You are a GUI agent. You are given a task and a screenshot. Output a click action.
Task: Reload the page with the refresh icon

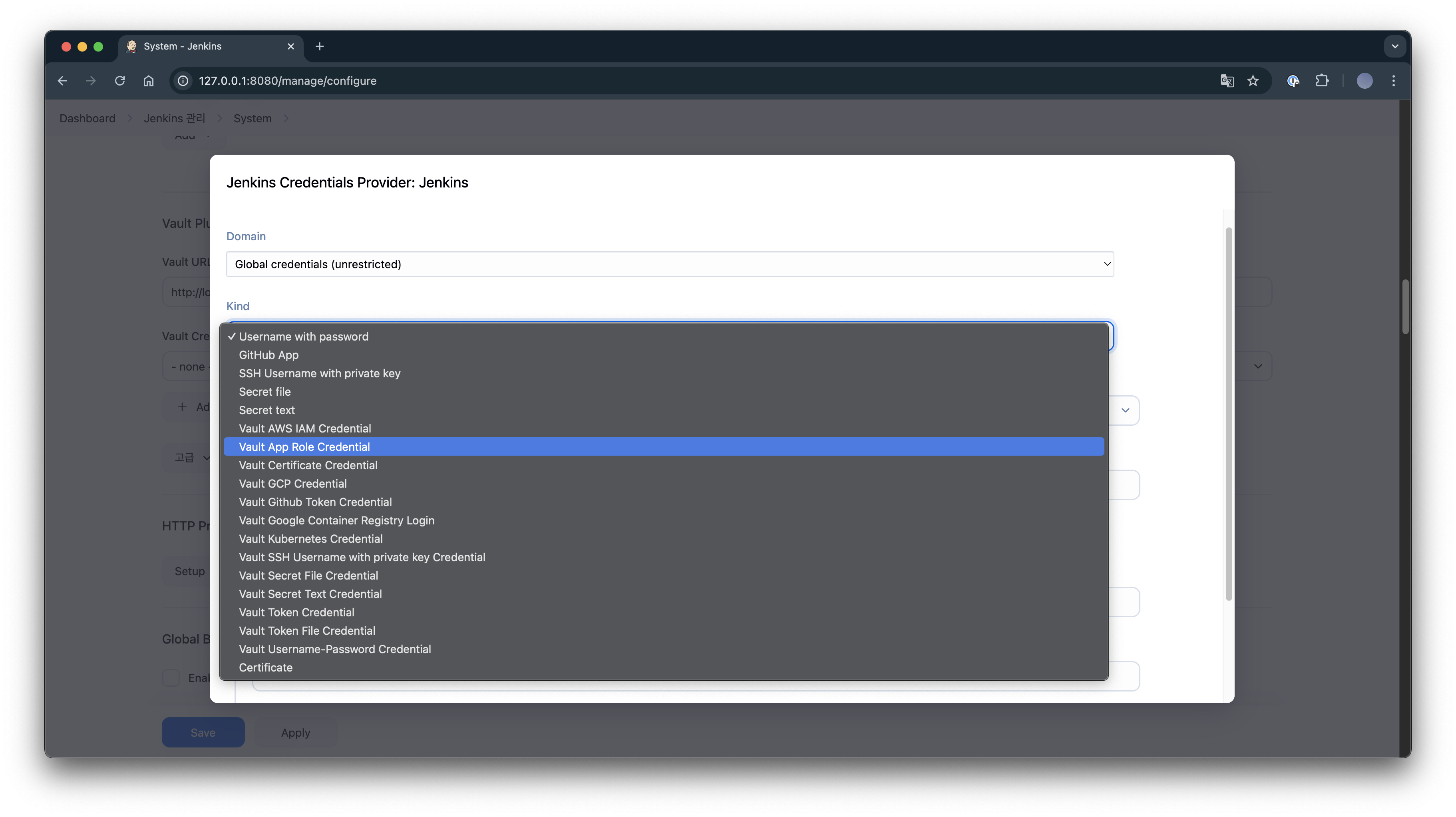click(120, 81)
